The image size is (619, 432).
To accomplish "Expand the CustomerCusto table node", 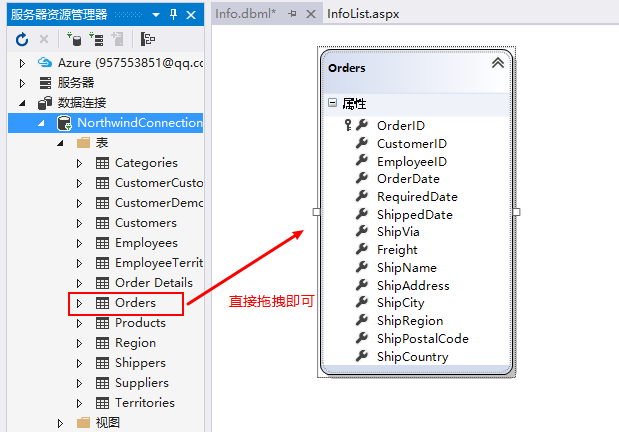I will click(x=79, y=183).
